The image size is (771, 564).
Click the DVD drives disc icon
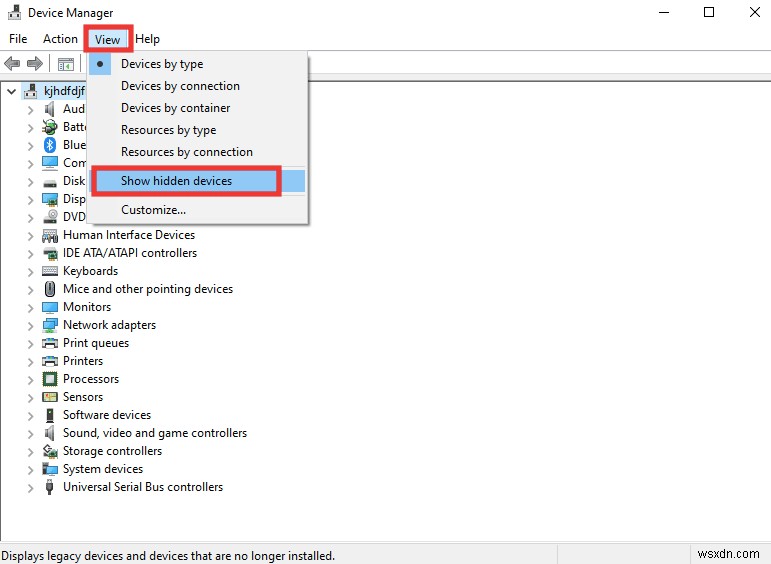pos(50,217)
